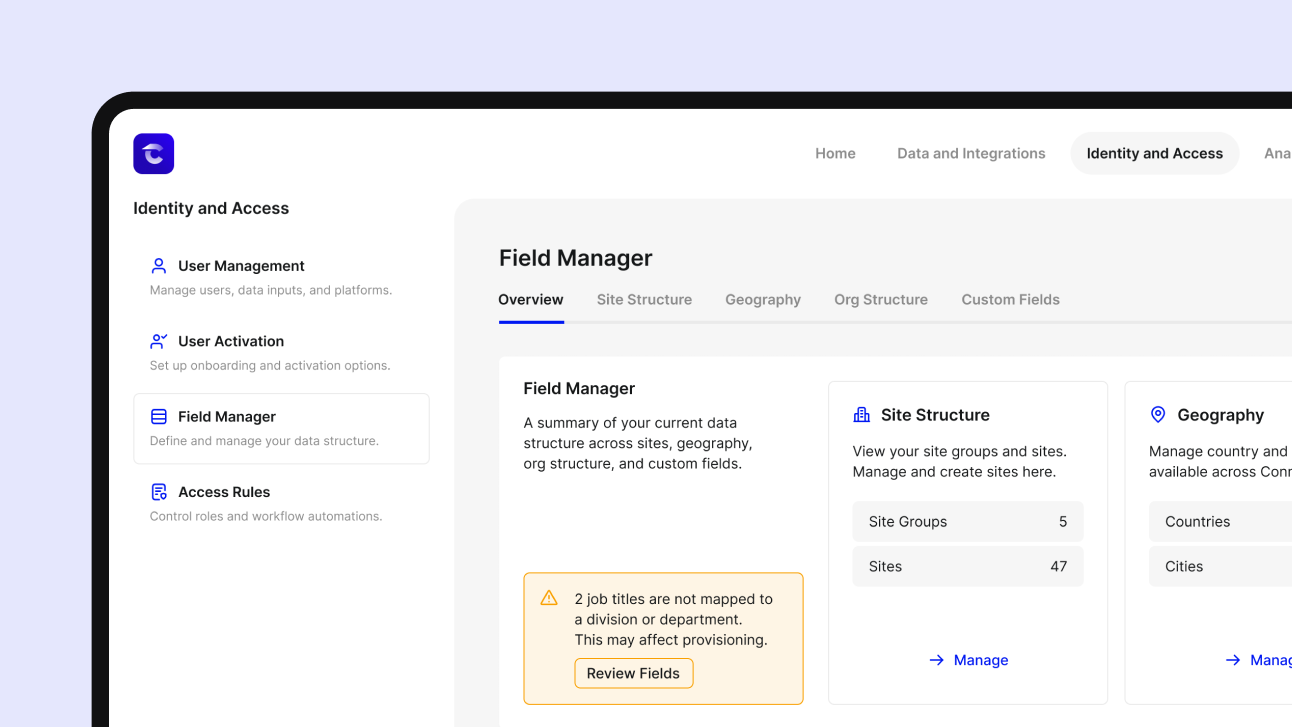Click the Review Fields button
Screen dimensions: 1292x727
pyautogui.click(x=633, y=673)
